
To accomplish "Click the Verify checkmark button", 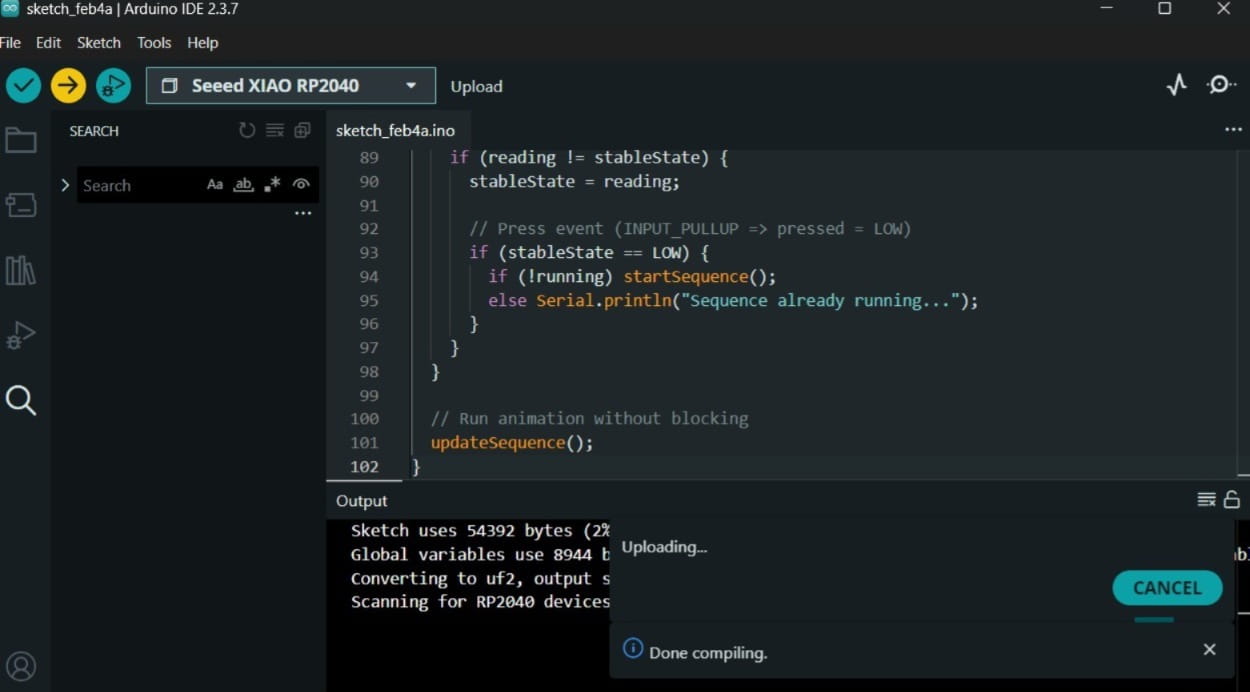I will click(x=23, y=86).
